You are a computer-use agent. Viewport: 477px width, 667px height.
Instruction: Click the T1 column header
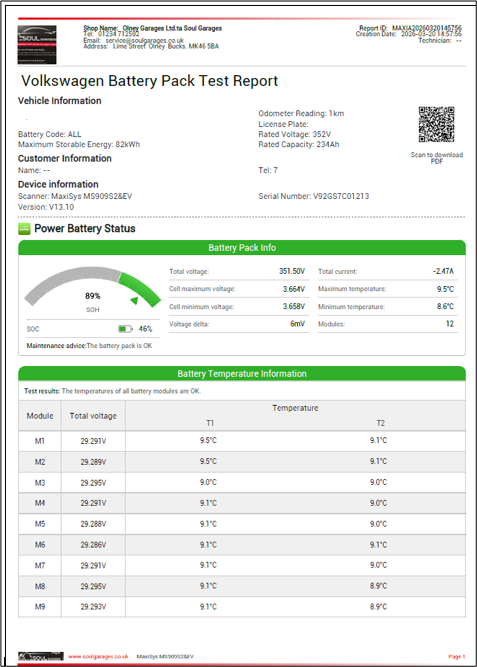pos(210,423)
